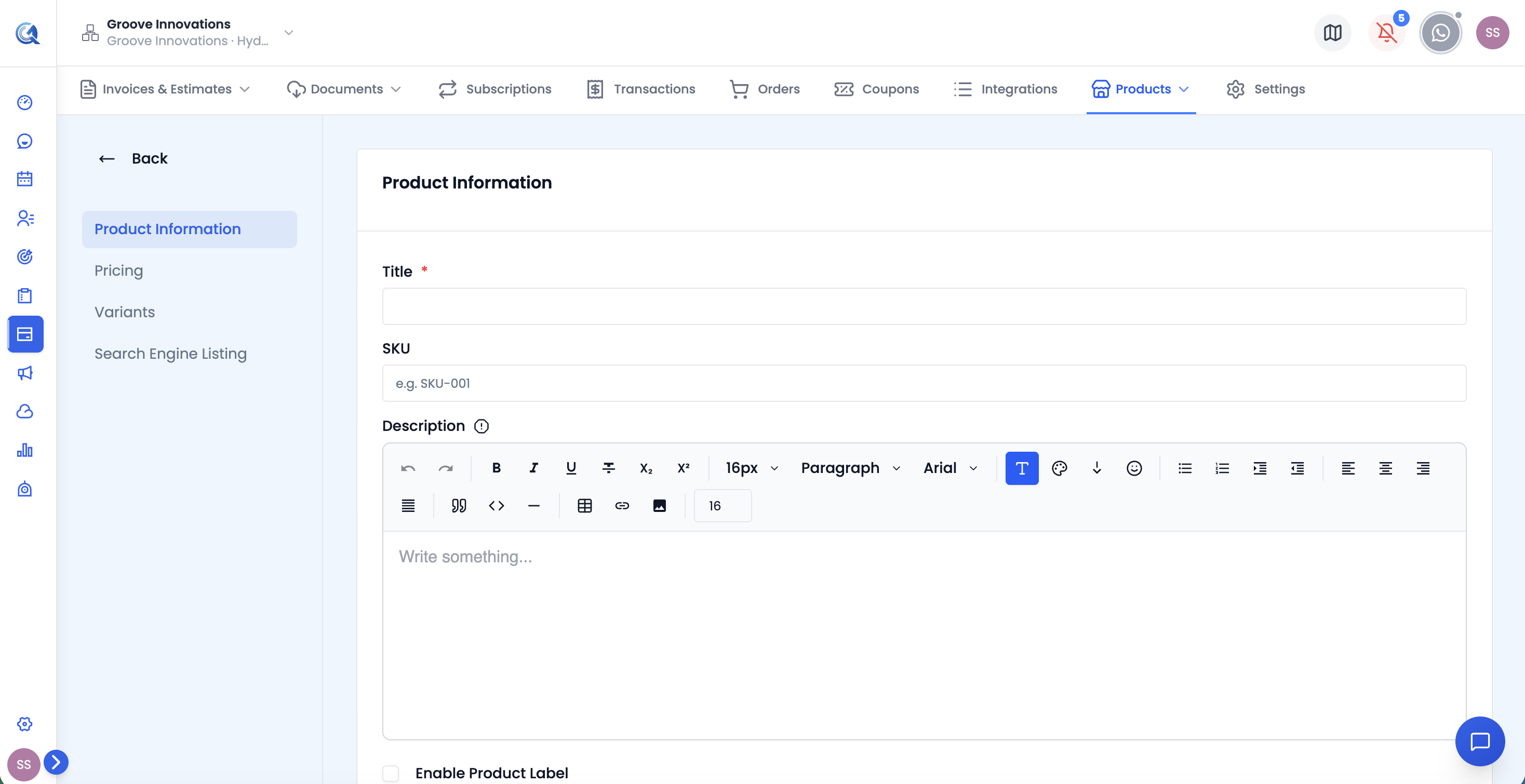Toggle subscript formatting
1525x784 pixels.
click(646, 468)
